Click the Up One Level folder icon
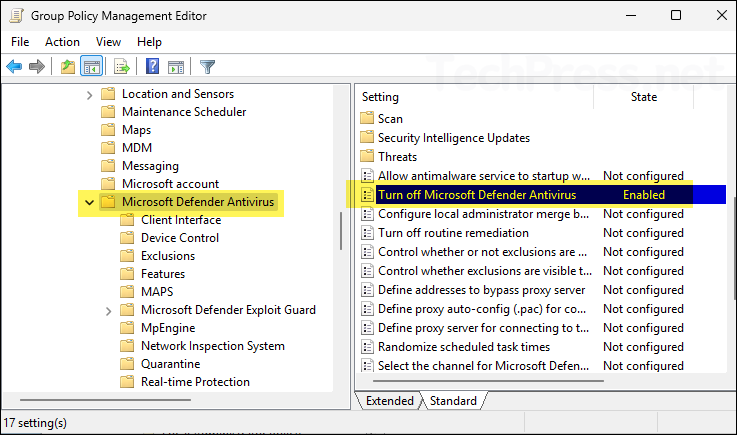 68,66
